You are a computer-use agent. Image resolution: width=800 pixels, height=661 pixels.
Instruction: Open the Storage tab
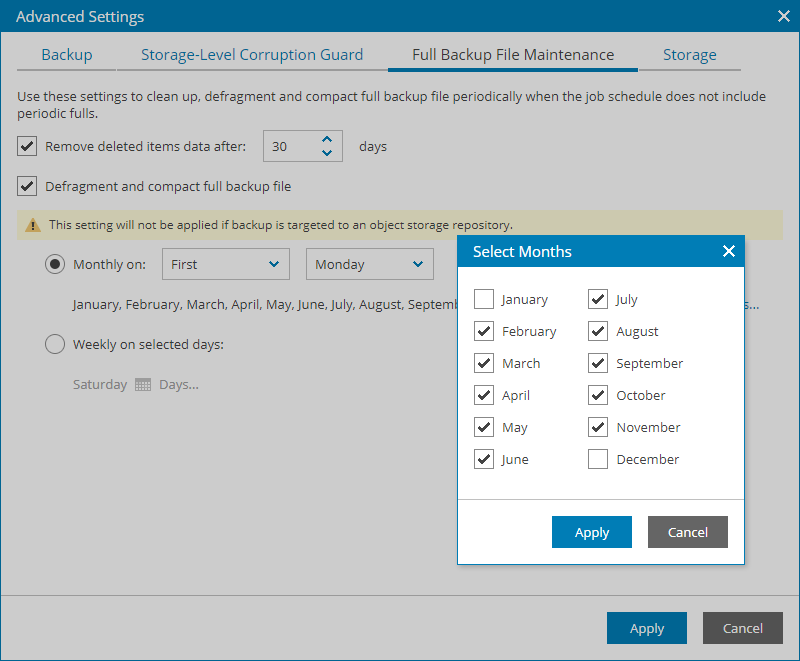(689, 55)
